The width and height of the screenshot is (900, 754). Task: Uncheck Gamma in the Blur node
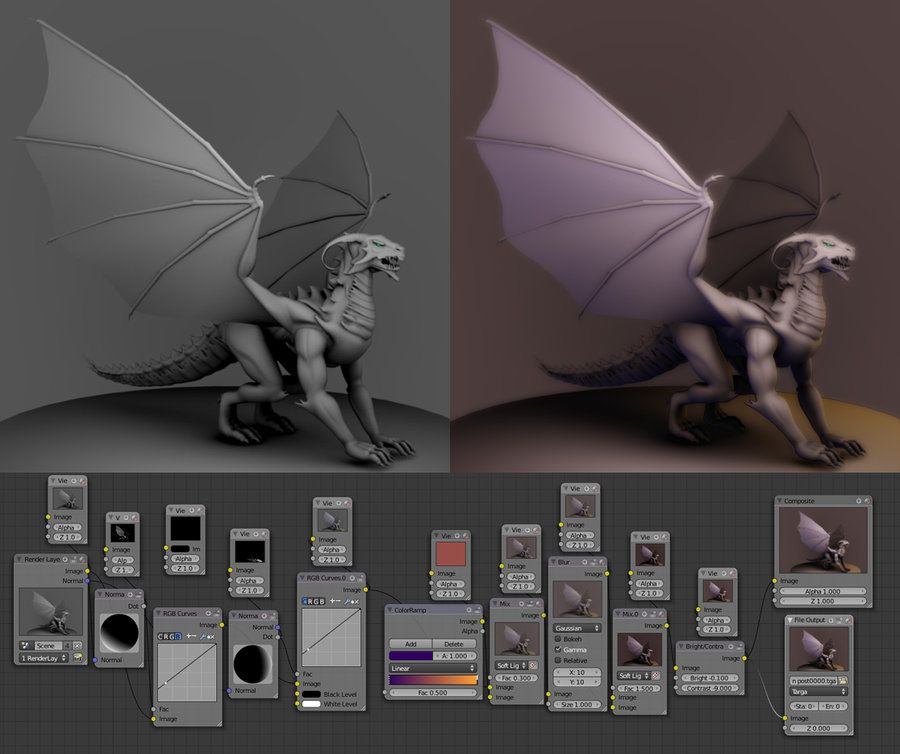pos(558,649)
